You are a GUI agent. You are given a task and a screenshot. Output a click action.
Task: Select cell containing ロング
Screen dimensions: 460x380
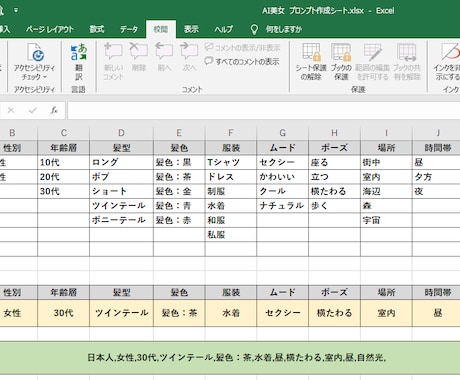coord(121,162)
